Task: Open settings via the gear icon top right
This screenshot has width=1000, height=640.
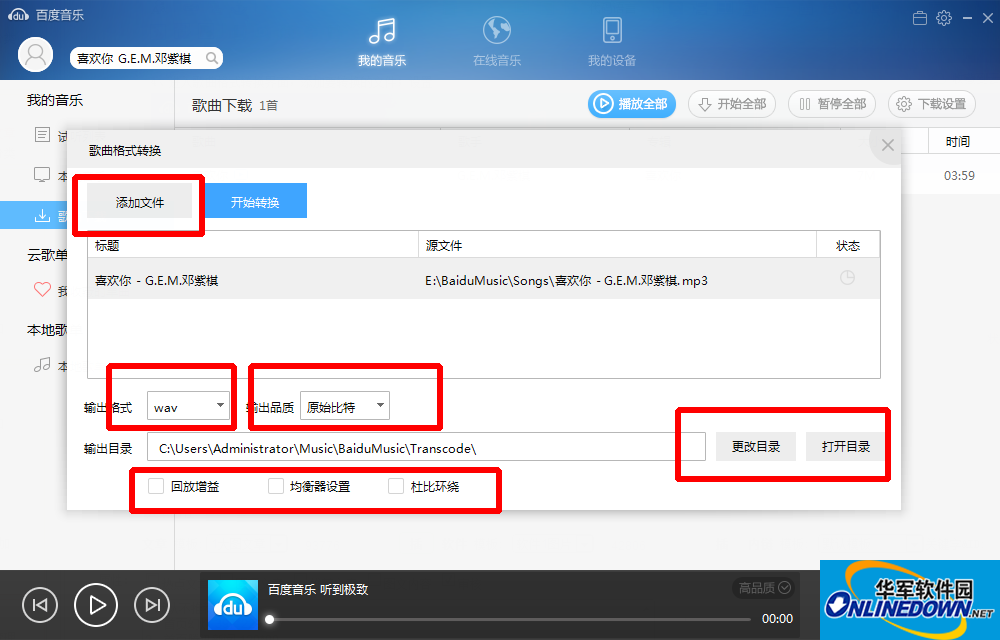Action: (x=941, y=17)
